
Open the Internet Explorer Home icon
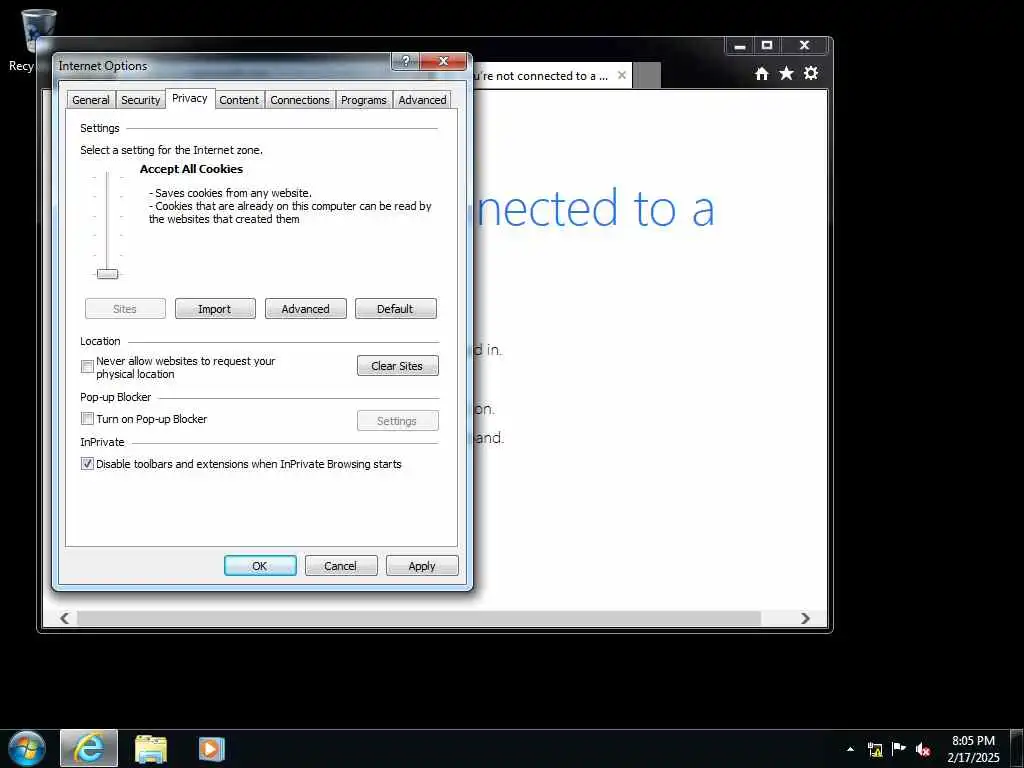761,74
